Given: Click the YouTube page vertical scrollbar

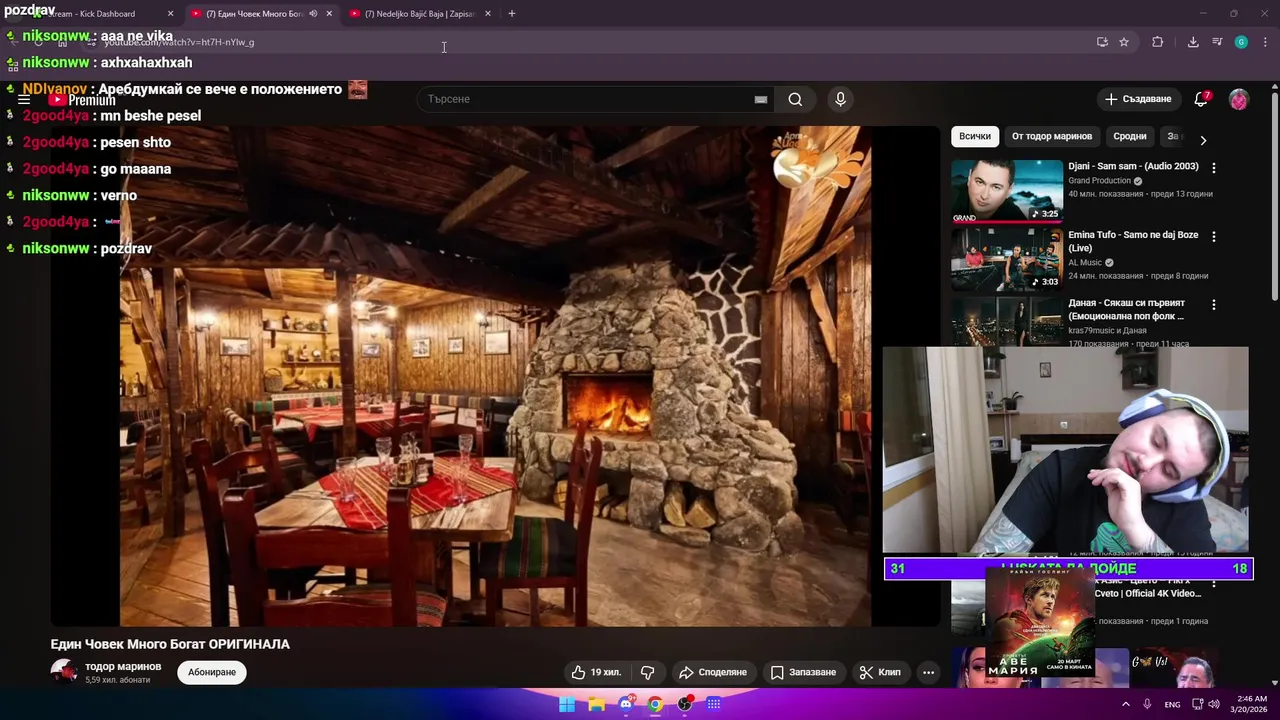Looking at the screenshot, I should (x=1275, y=195).
